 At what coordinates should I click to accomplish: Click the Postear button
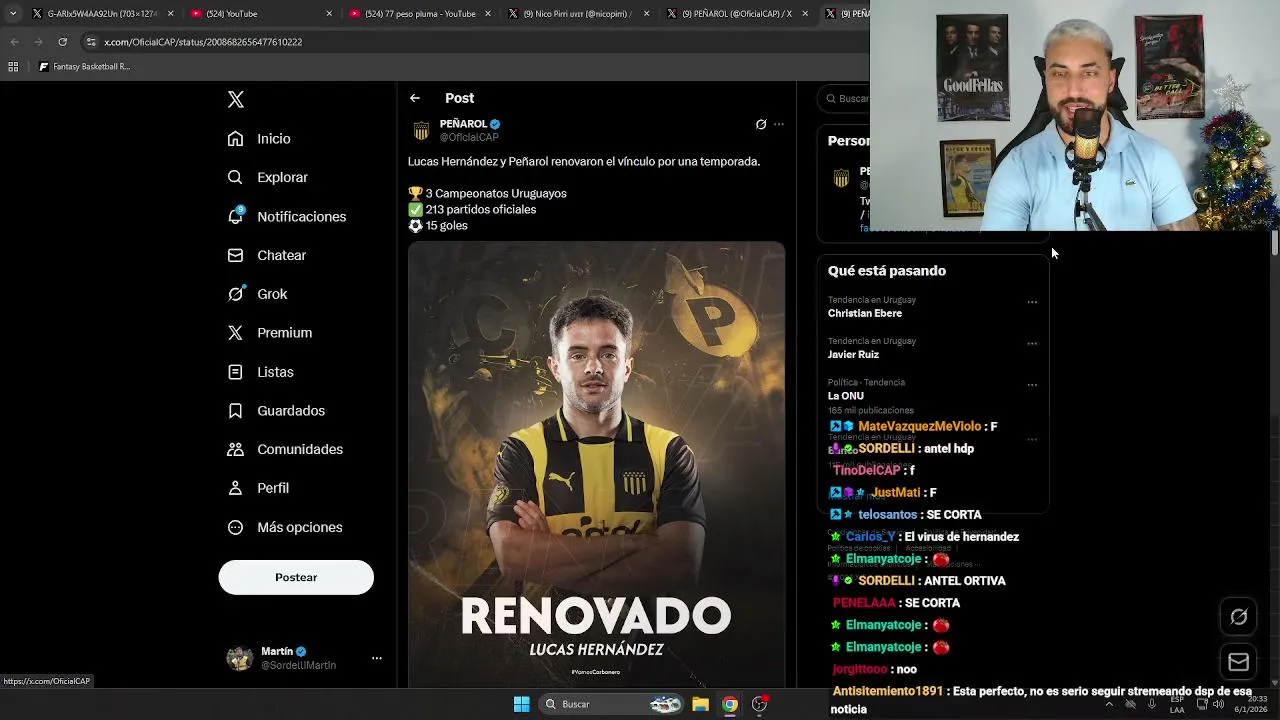(x=296, y=577)
